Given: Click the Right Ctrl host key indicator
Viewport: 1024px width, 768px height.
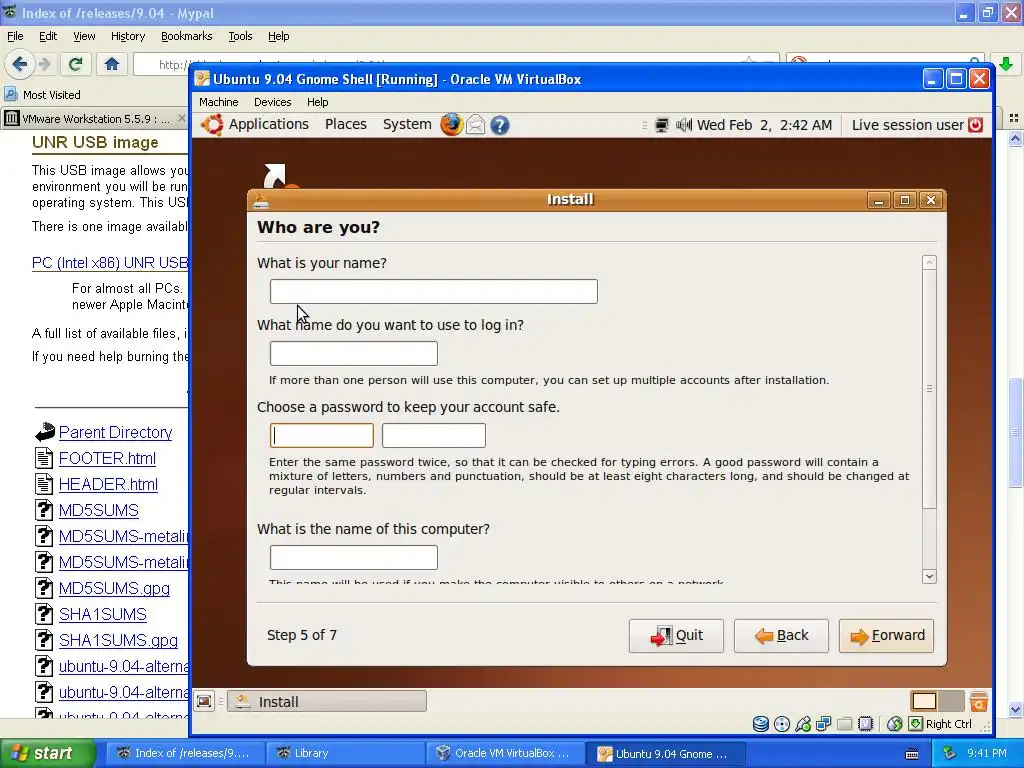Looking at the screenshot, I should point(940,724).
